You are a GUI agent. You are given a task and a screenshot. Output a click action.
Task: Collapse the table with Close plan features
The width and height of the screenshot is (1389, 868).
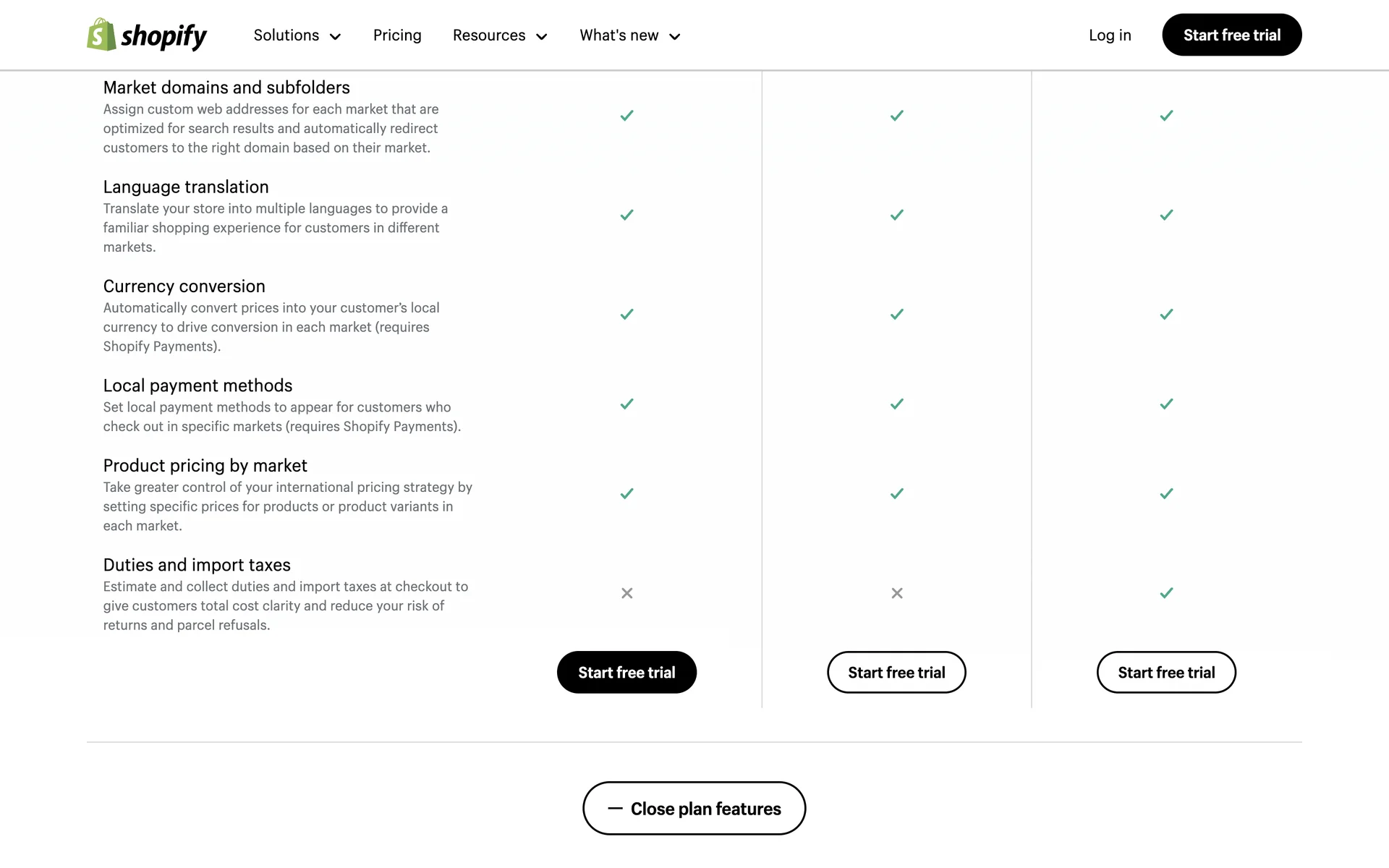click(705, 809)
